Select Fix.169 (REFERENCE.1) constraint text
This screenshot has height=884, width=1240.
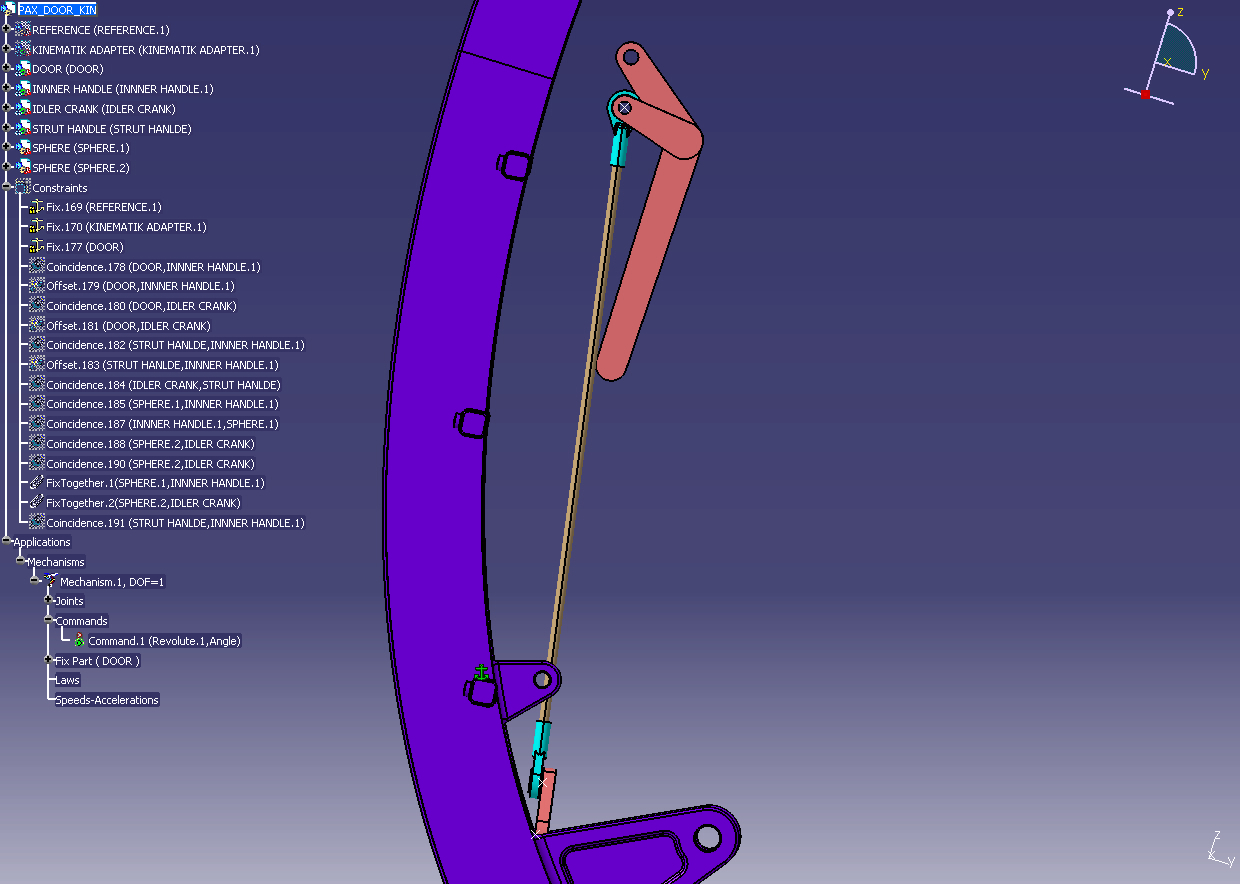click(x=104, y=207)
